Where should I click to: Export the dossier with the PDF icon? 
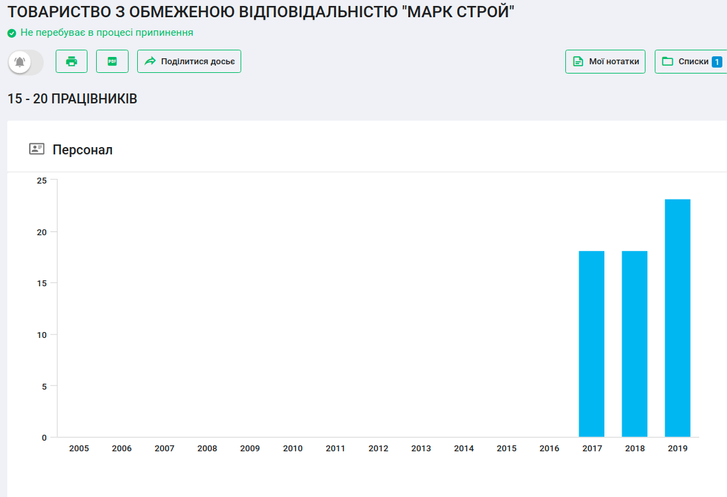[112, 61]
